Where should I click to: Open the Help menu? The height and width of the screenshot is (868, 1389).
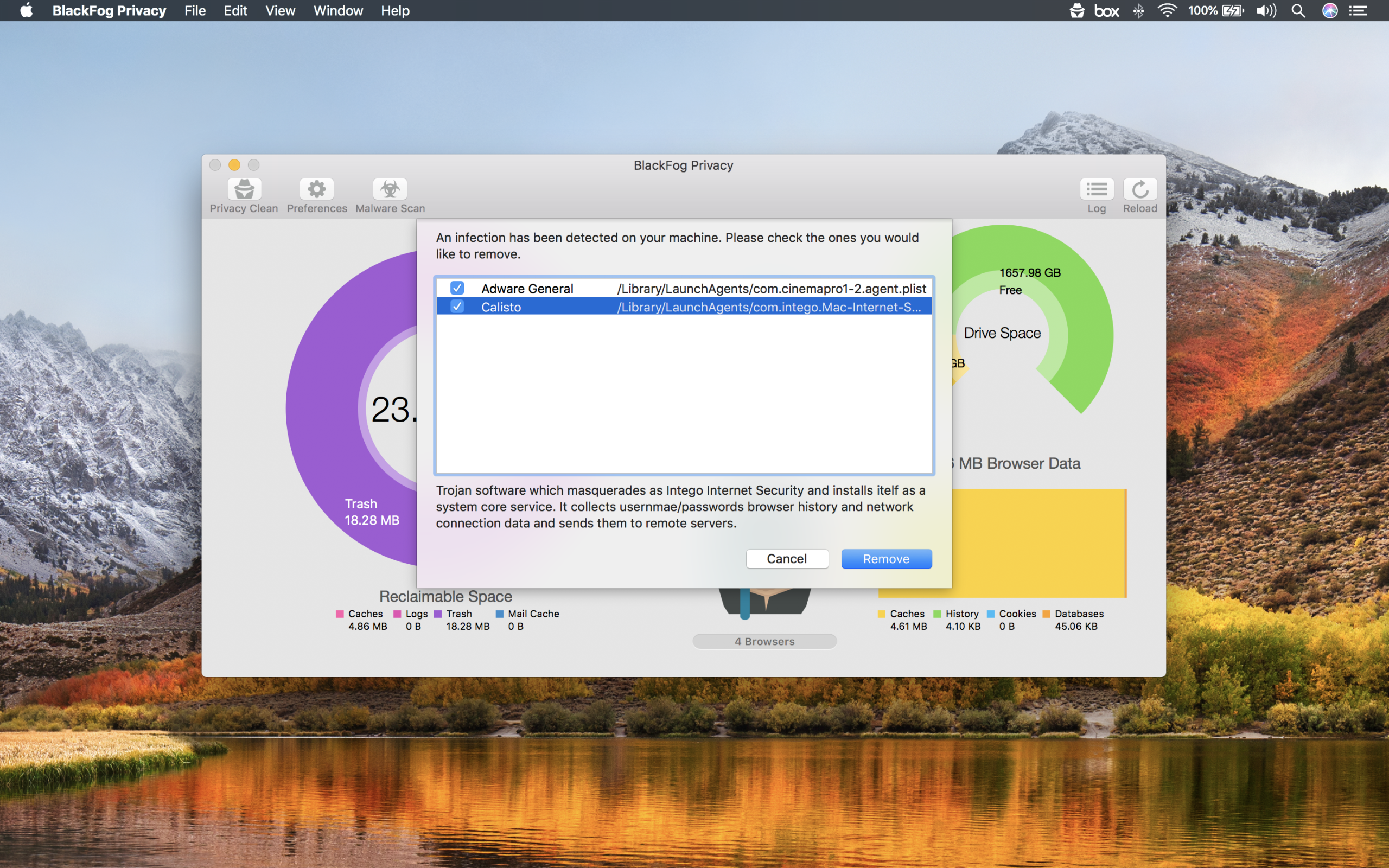[x=395, y=11]
